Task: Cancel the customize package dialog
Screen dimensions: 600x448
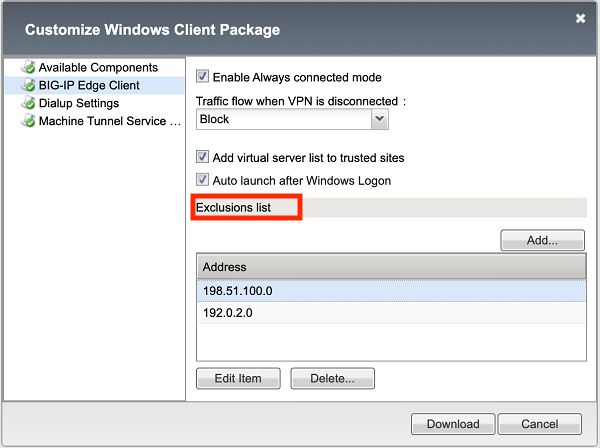Action: click(x=540, y=424)
